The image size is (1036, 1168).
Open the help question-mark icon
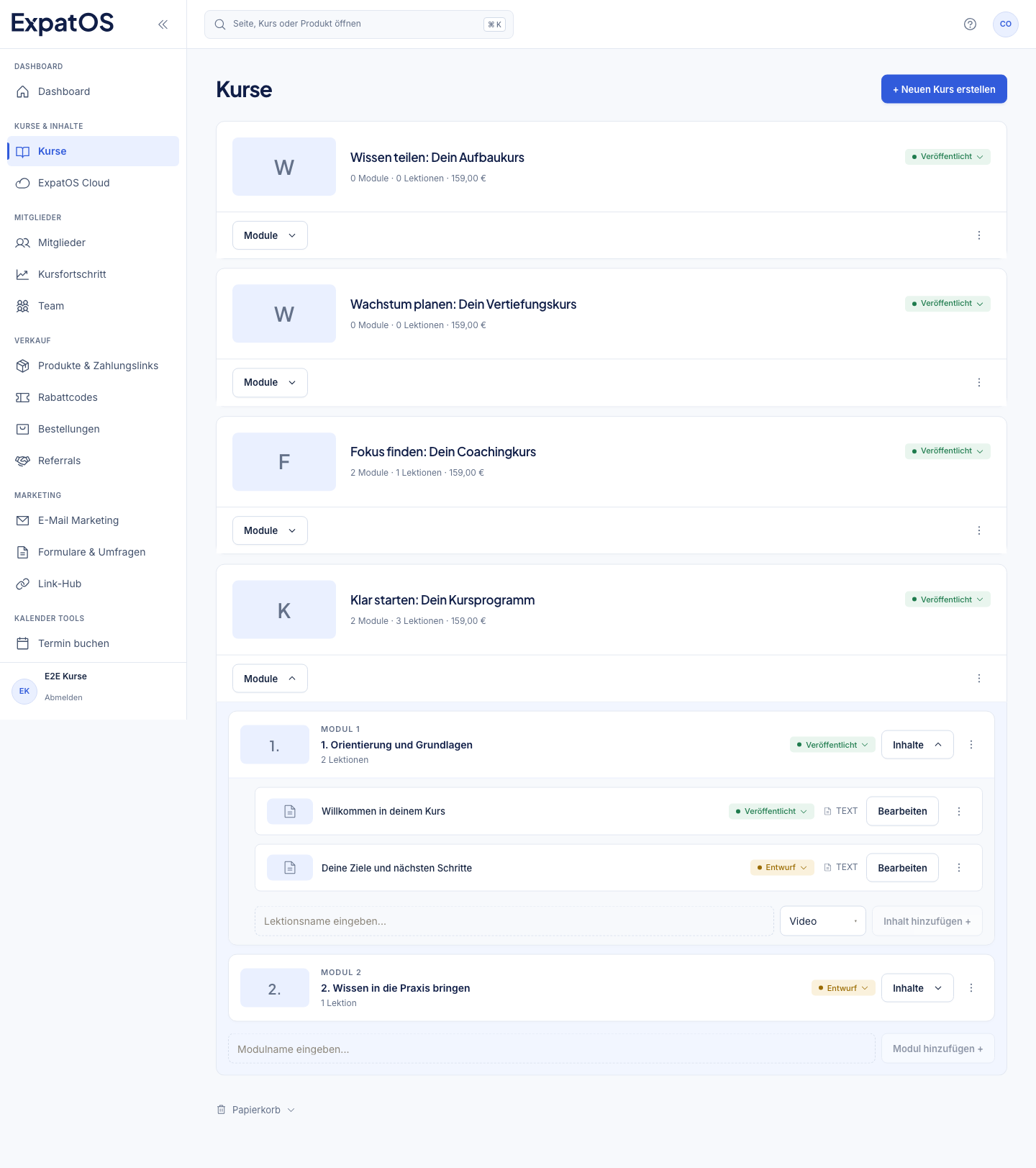(x=970, y=24)
